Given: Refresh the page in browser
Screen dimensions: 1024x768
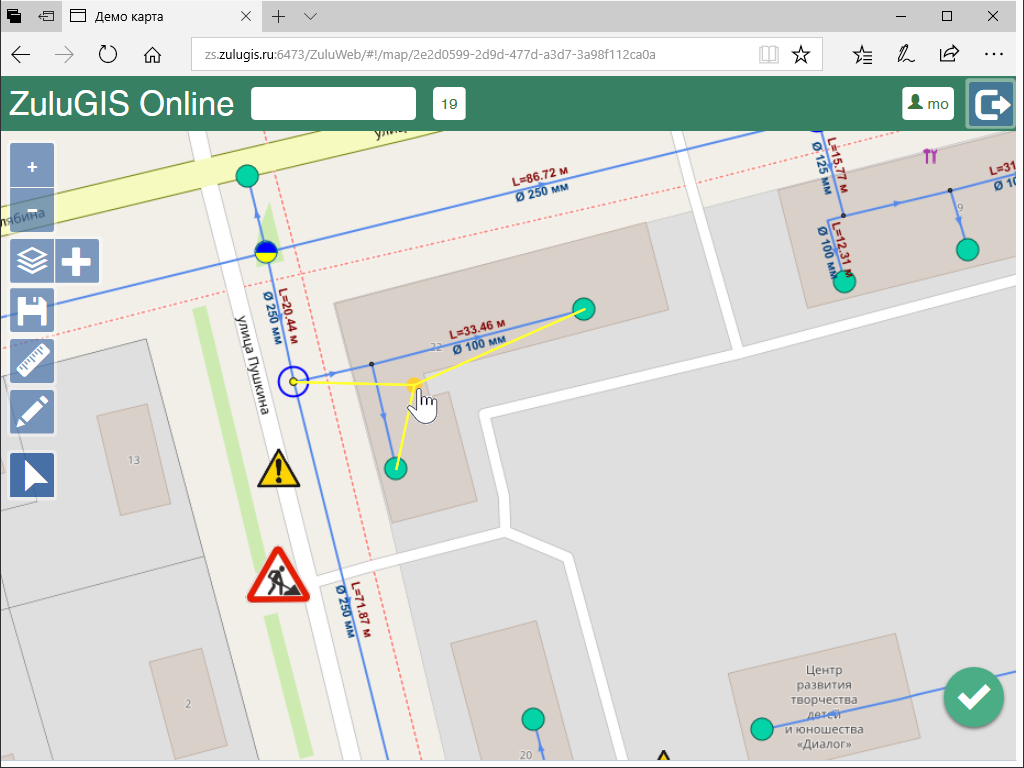Looking at the screenshot, I should click(108, 54).
